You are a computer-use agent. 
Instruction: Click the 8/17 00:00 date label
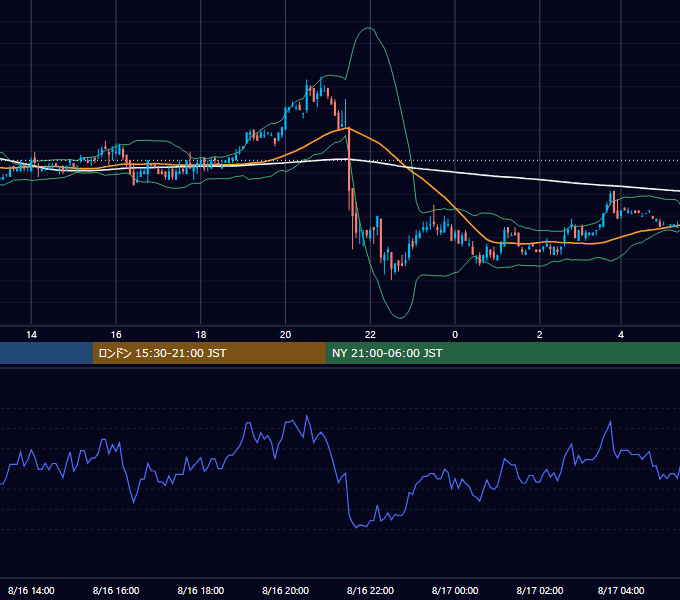(455, 590)
